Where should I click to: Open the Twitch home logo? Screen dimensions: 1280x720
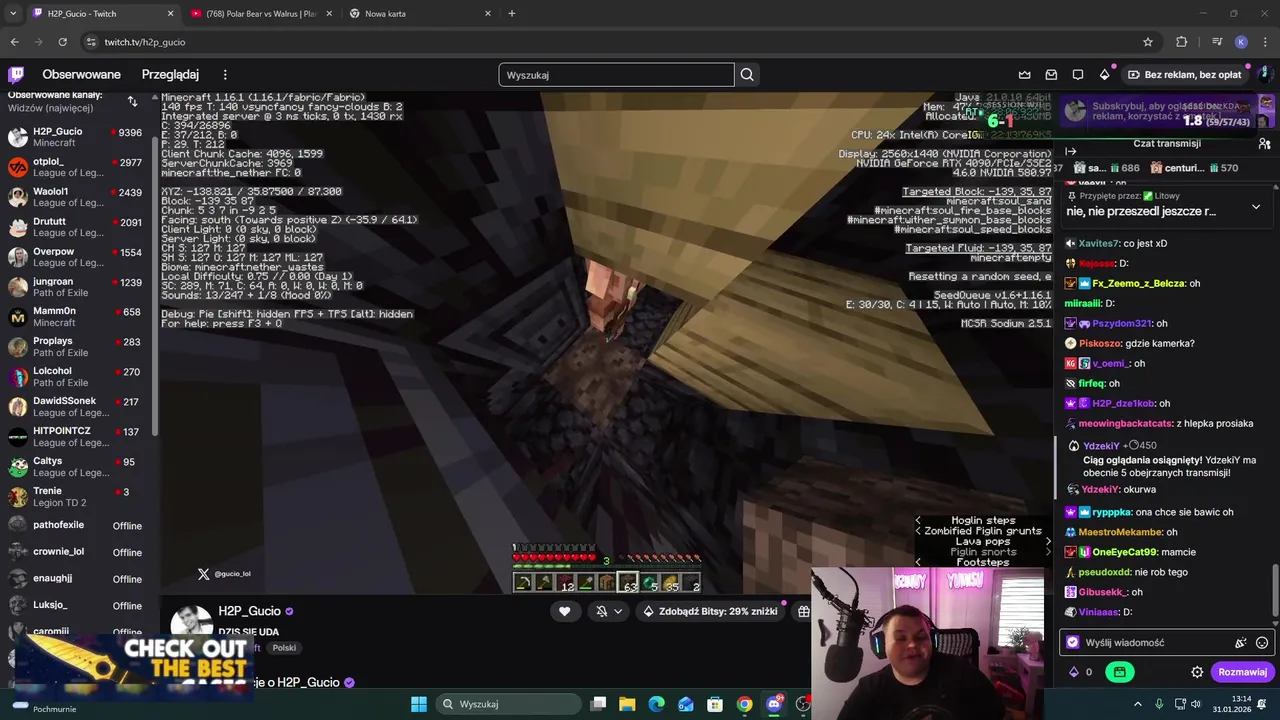point(16,75)
